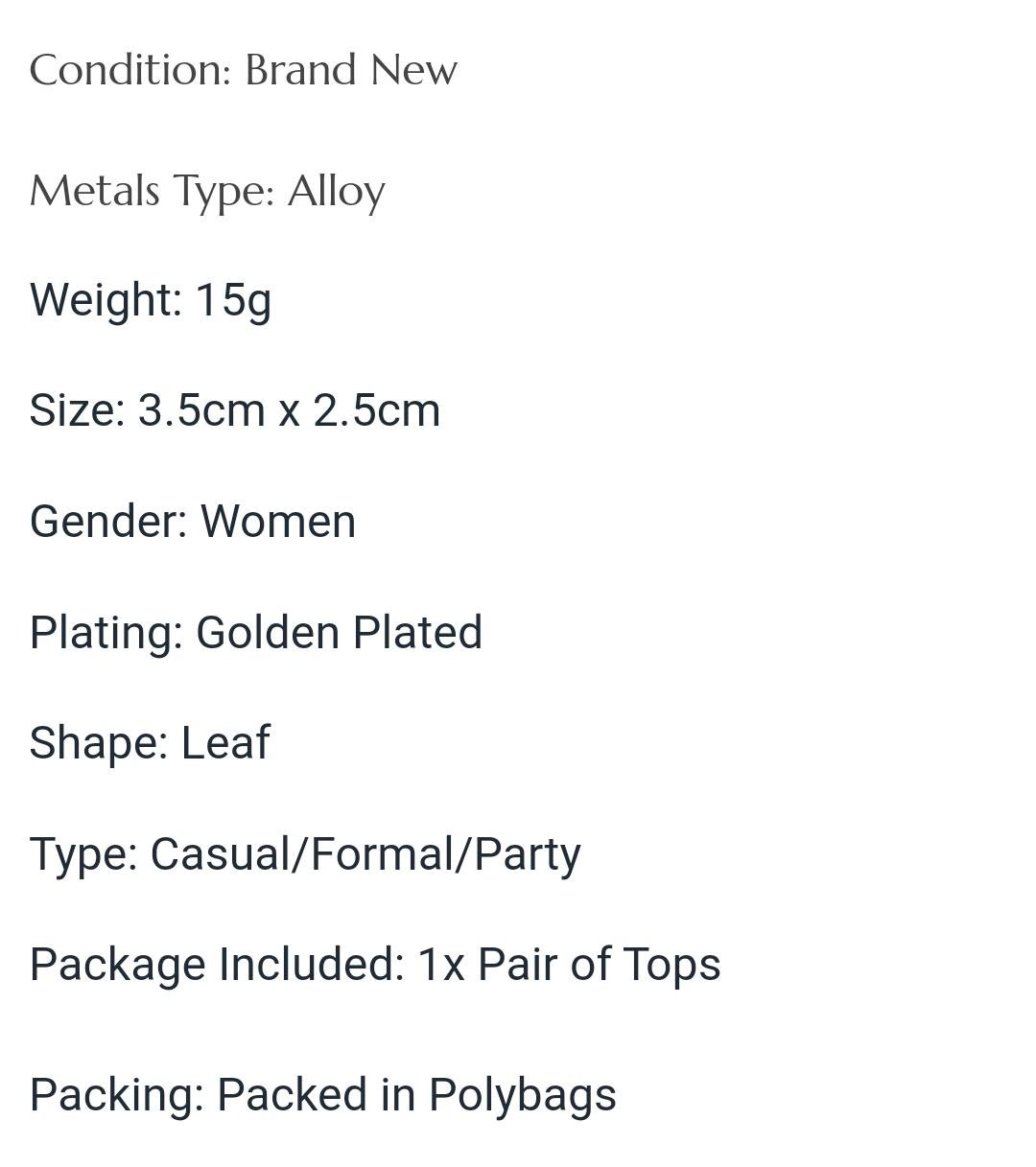Click the 'Package Included:' label

tap(217, 965)
